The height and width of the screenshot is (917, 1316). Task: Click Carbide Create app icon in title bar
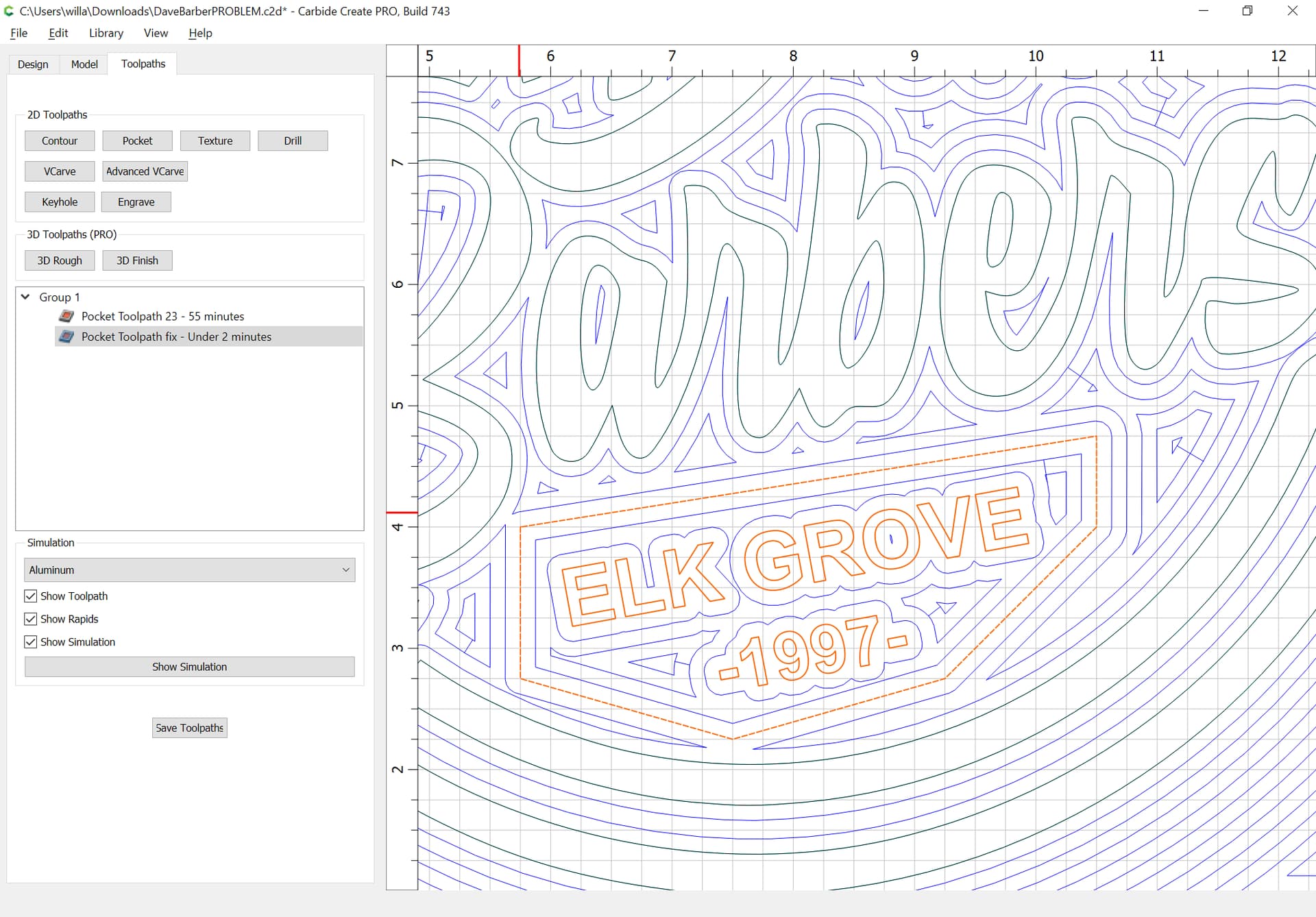[9, 11]
